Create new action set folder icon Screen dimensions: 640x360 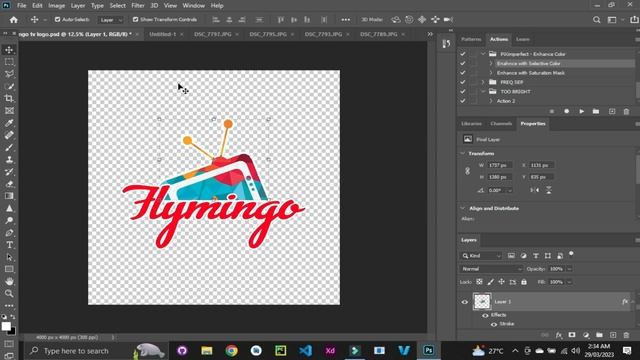pos(596,111)
